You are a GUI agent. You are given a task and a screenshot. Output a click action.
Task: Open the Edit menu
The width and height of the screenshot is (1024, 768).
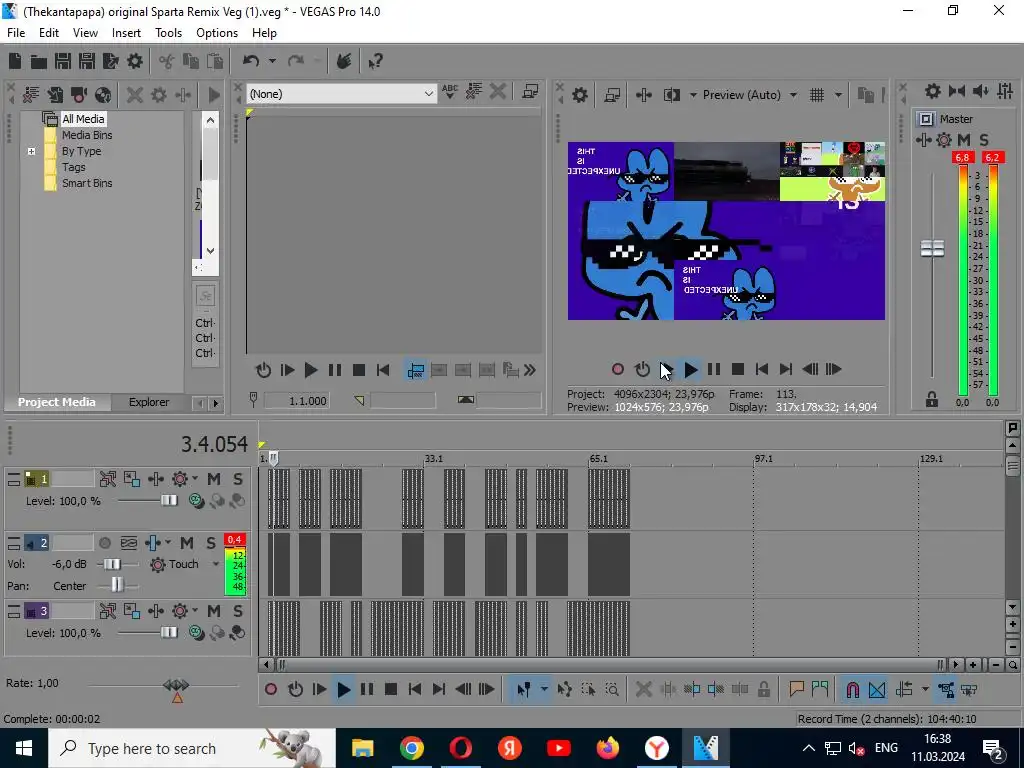(x=49, y=33)
